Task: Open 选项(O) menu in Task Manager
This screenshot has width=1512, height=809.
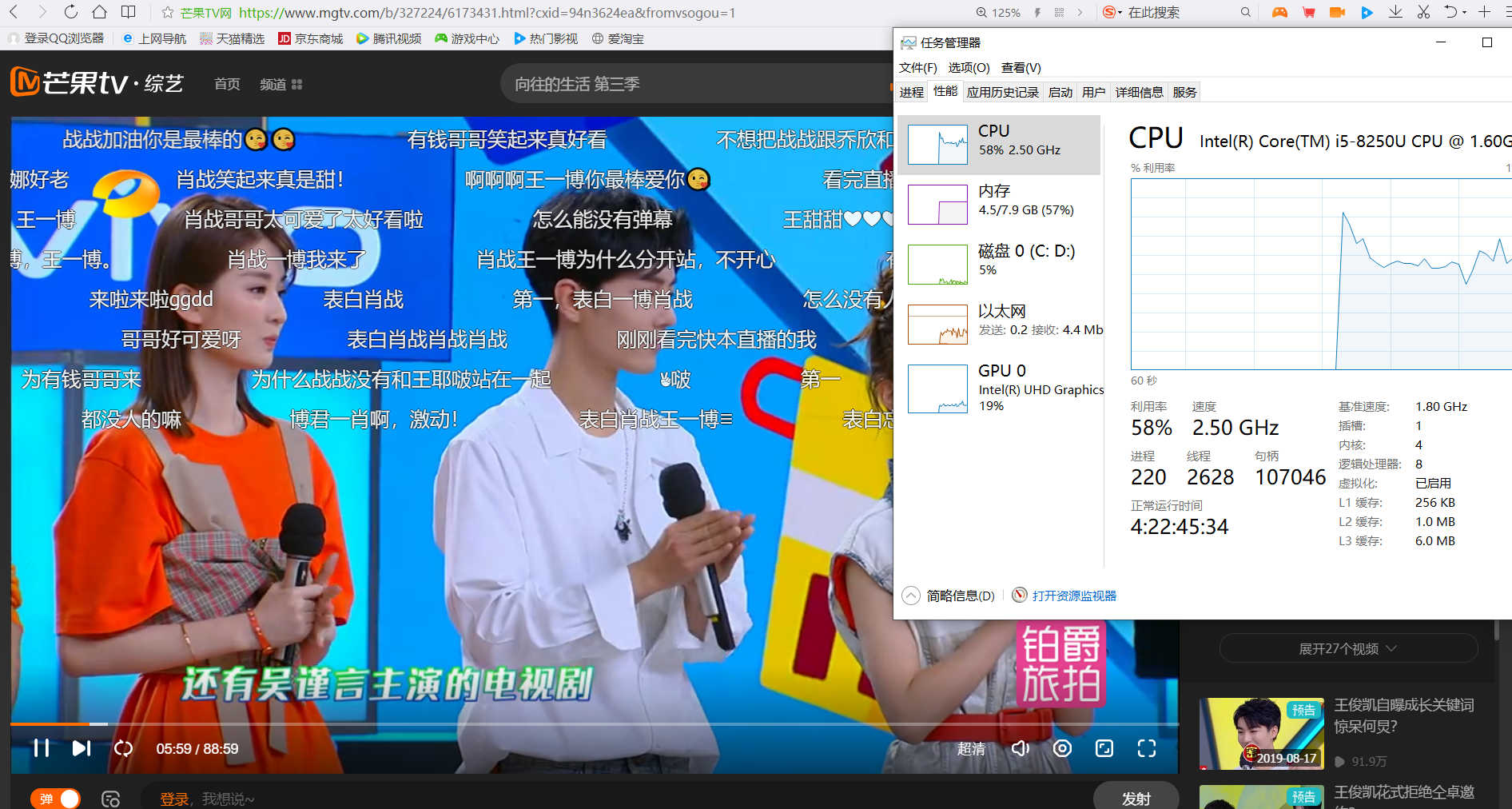Action: 969,68
